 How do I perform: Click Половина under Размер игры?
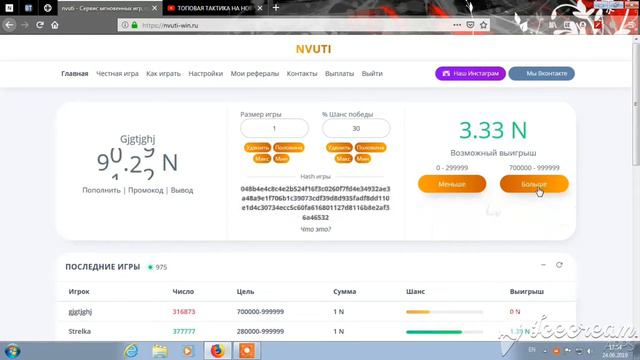289,147
